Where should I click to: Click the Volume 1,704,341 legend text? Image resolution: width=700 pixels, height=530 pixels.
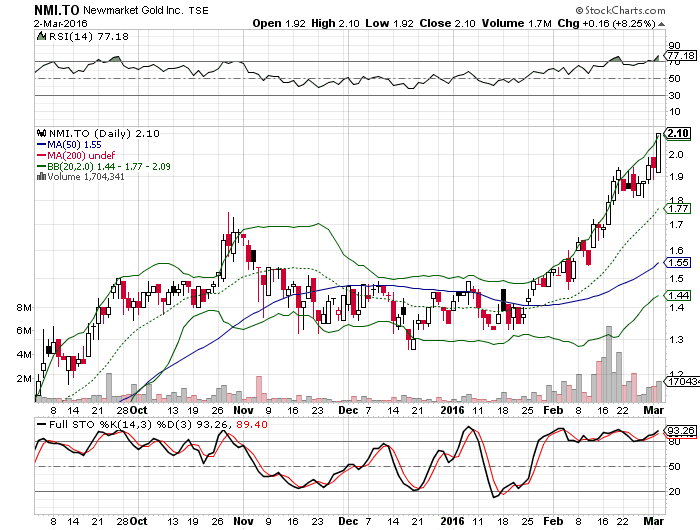[86, 177]
